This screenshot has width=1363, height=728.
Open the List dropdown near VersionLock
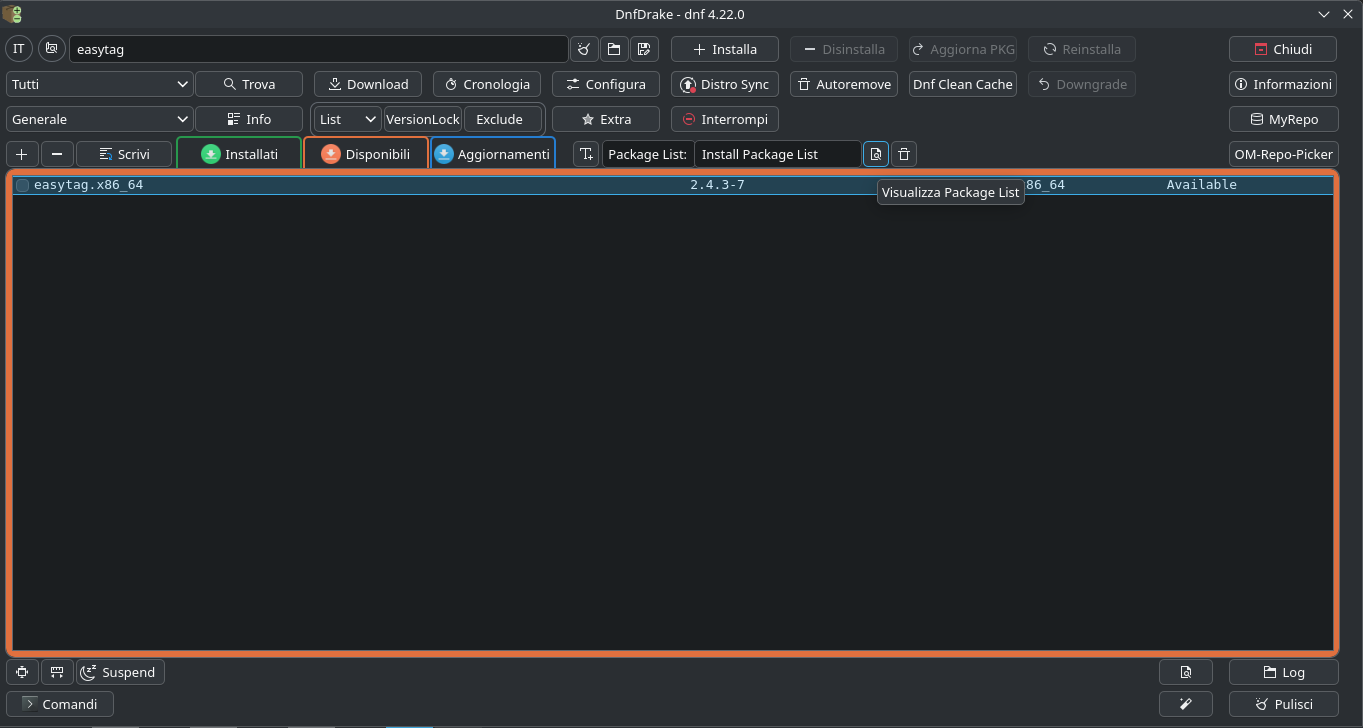pos(347,119)
